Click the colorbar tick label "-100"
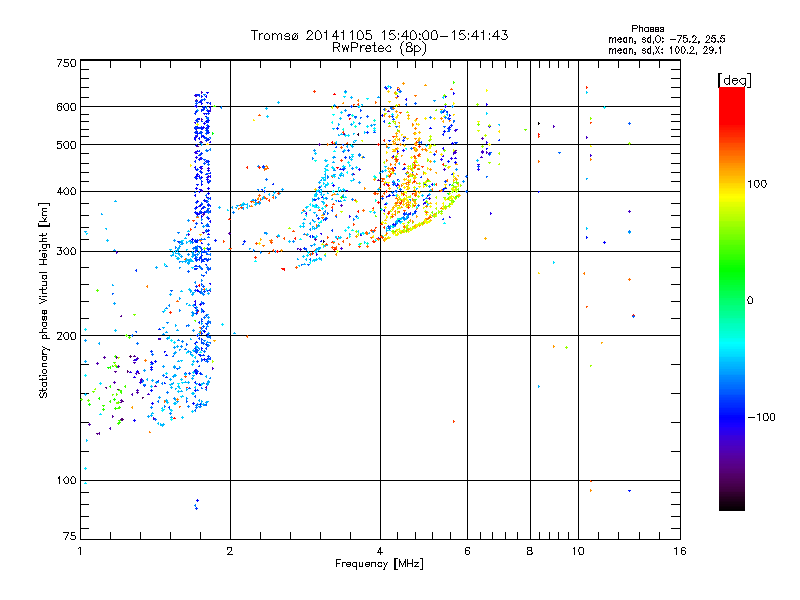 tap(762, 417)
